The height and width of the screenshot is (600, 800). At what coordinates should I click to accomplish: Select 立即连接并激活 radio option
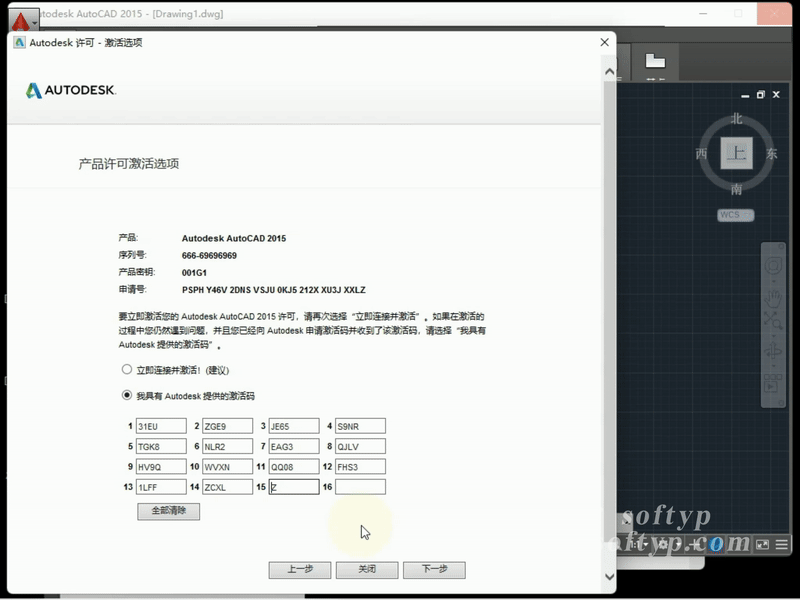127,369
